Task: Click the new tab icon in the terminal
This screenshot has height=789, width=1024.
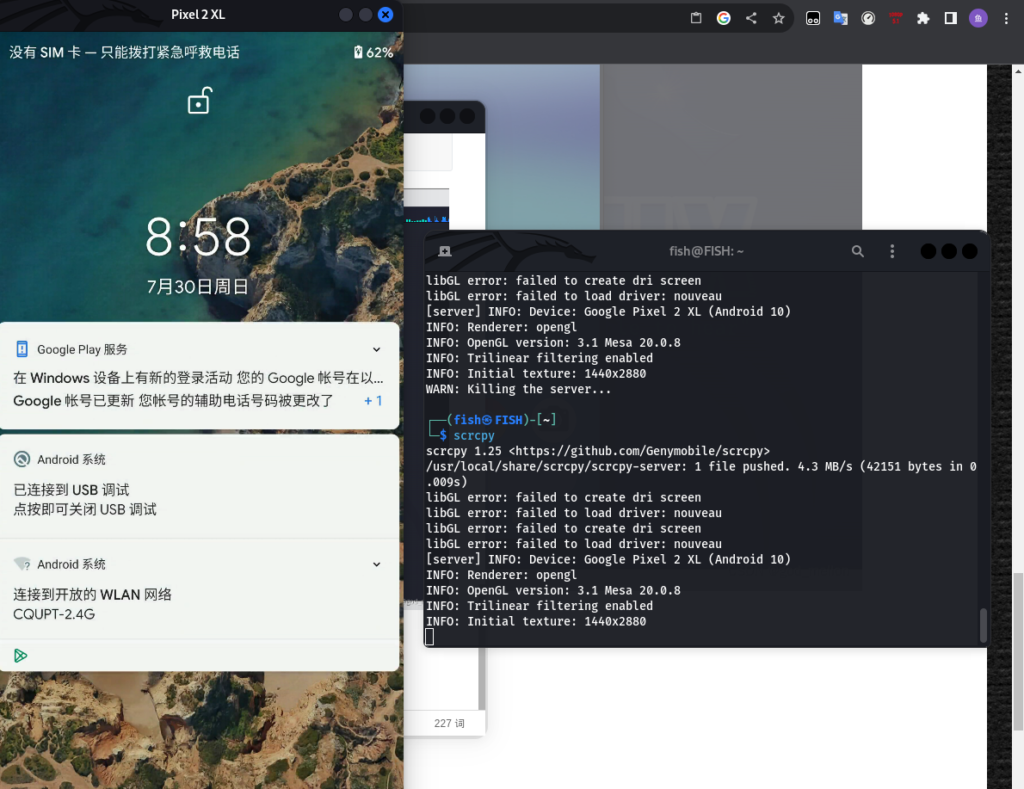Action: pyautogui.click(x=445, y=251)
